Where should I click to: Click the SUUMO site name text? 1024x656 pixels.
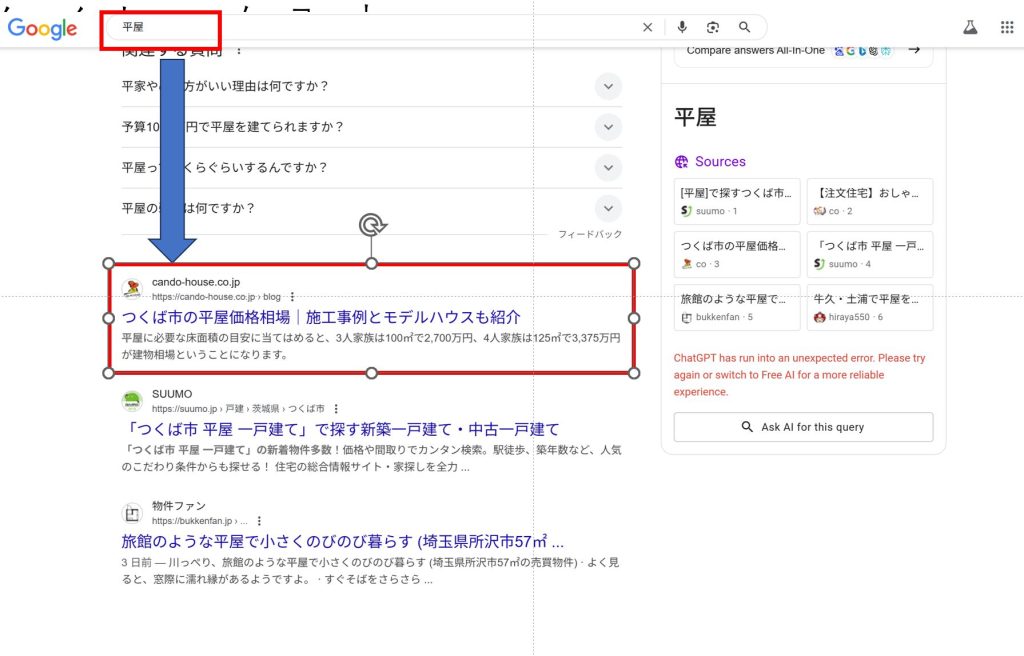tap(172, 394)
